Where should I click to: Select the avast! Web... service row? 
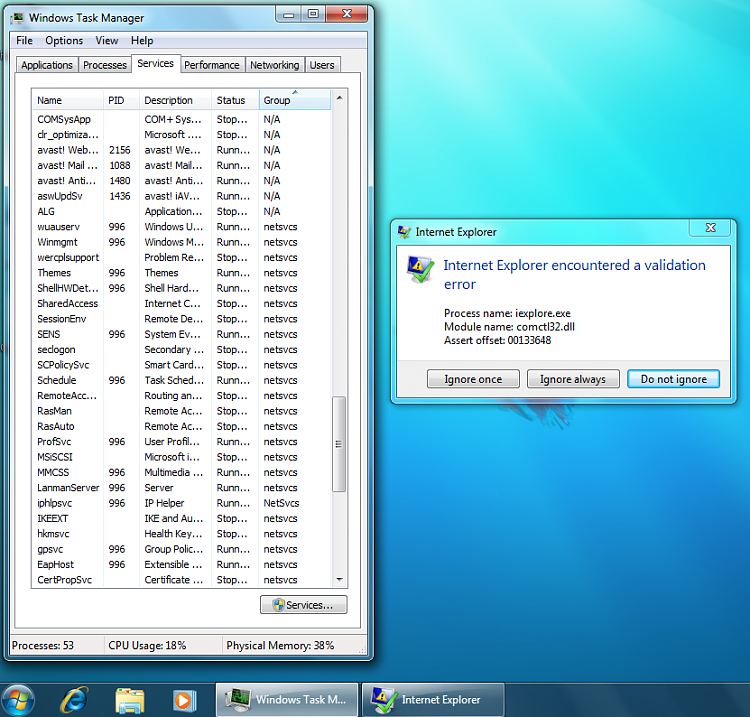coord(182,150)
